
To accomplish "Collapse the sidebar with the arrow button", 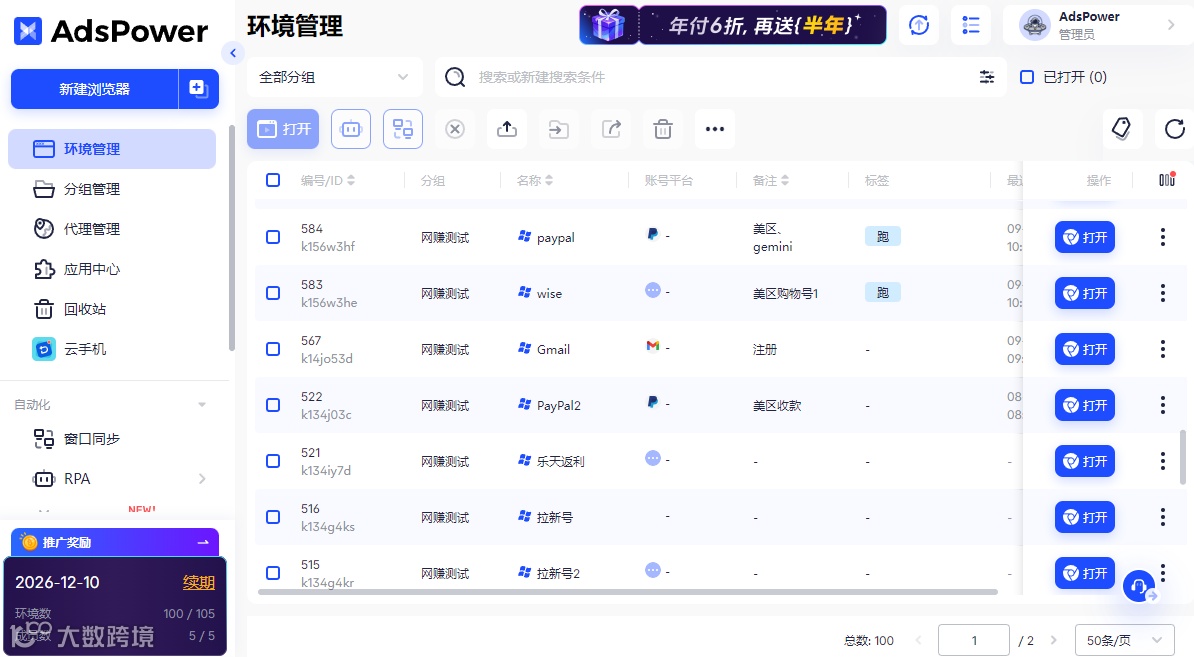I will pos(233,53).
